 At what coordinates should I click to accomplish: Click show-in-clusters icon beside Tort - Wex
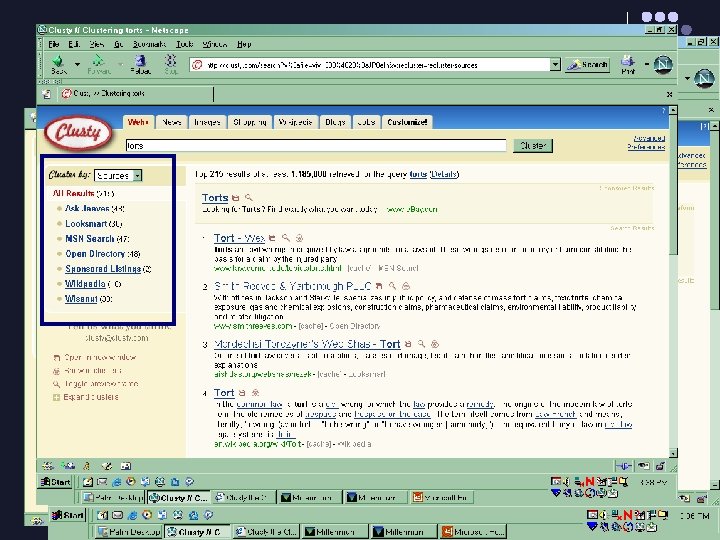point(299,238)
